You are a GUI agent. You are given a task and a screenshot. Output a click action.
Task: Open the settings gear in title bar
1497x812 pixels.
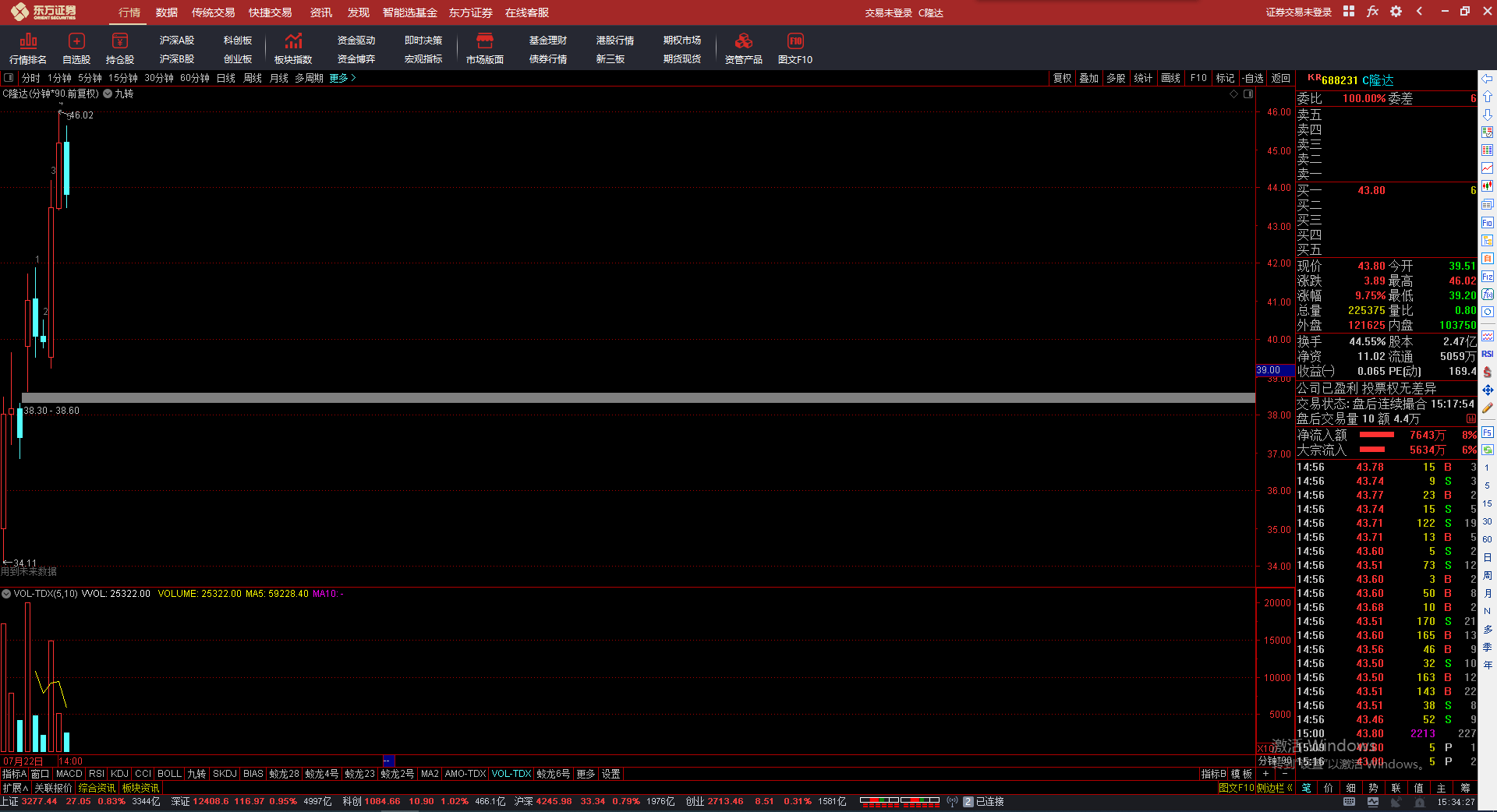click(1396, 12)
